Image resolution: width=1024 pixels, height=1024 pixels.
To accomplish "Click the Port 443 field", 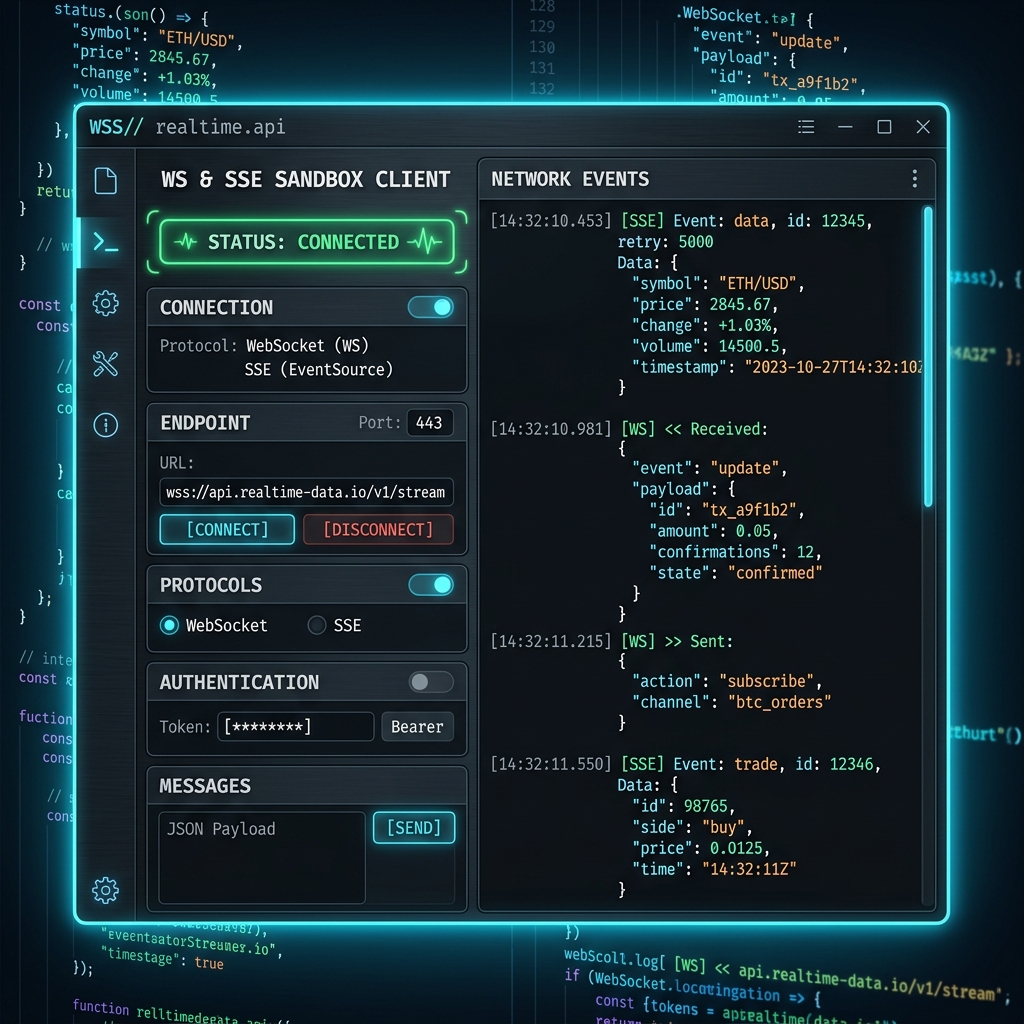I will [x=430, y=423].
